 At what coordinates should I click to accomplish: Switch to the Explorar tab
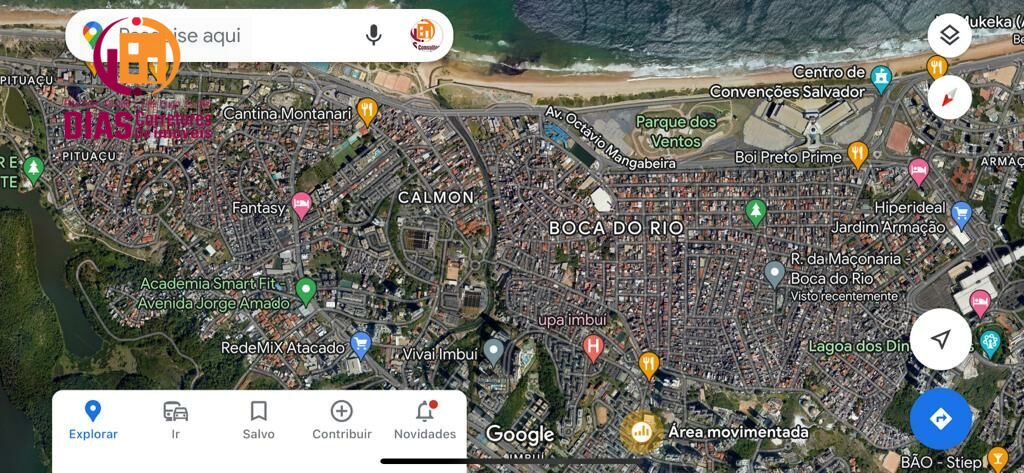tap(93, 420)
